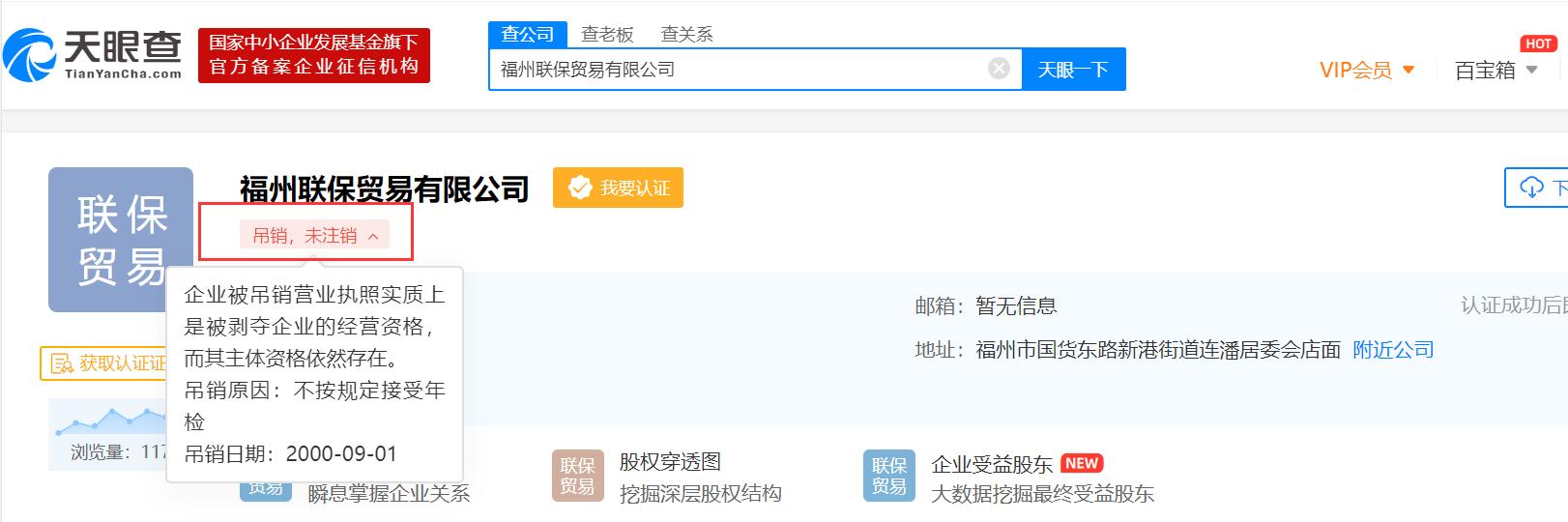The width and height of the screenshot is (1568, 522).
Task: Open the VIP会员 dropdown
Action: (1367, 70)
